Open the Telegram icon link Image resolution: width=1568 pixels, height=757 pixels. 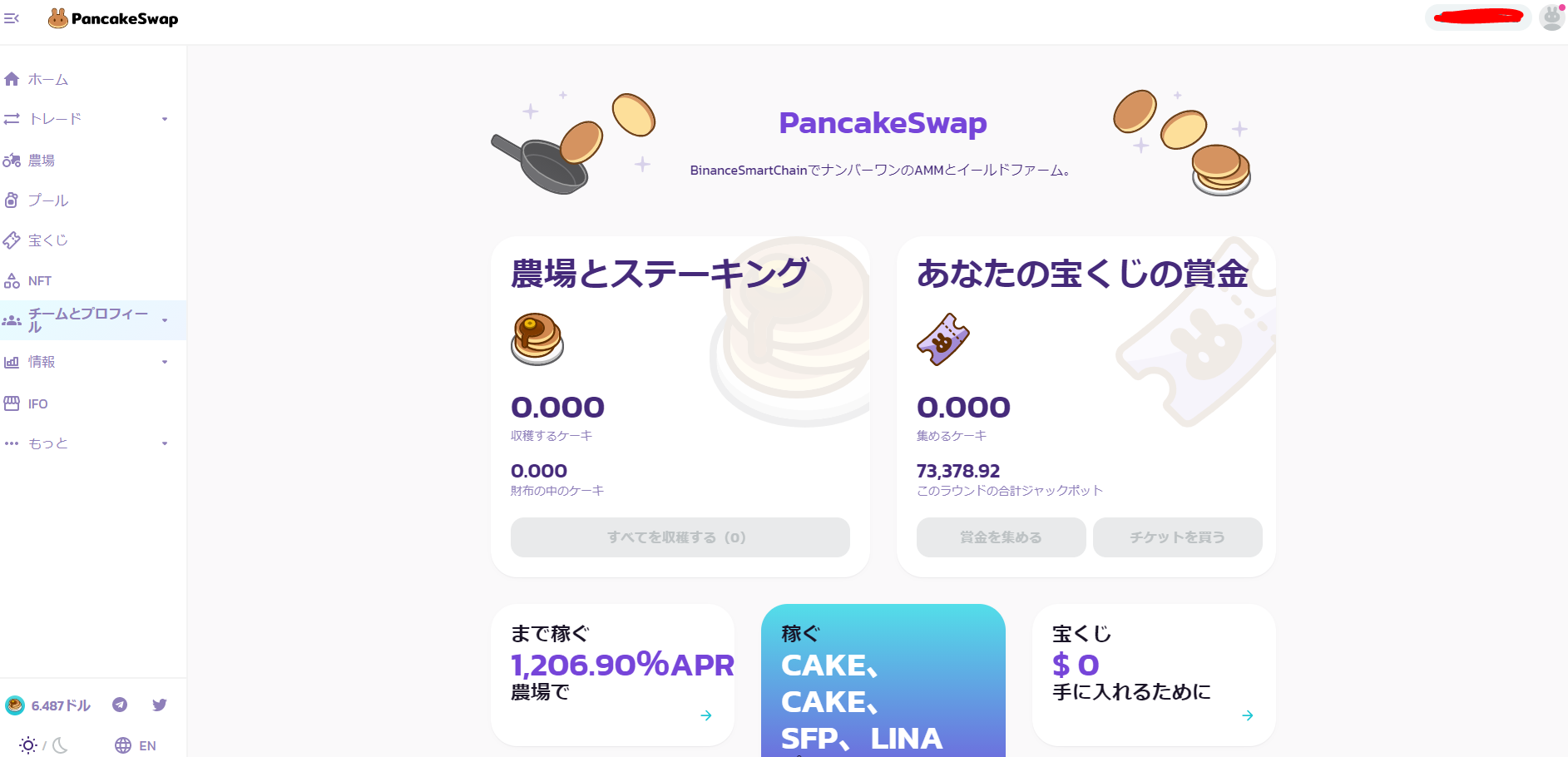tap(120, 705)
